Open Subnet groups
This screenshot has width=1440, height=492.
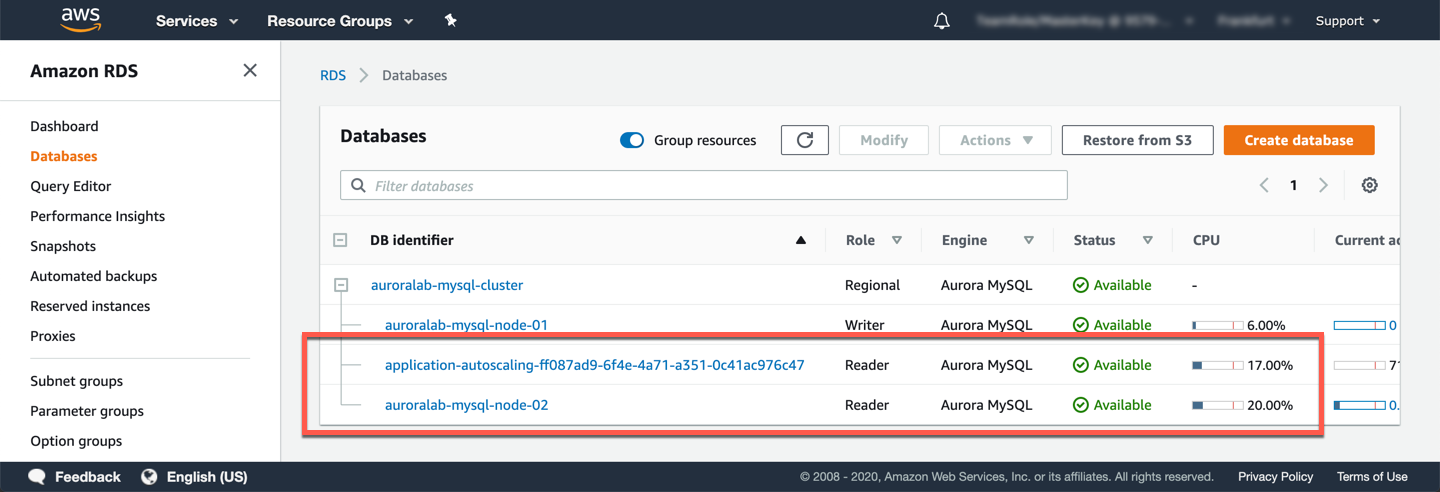(x=77, y=381)
